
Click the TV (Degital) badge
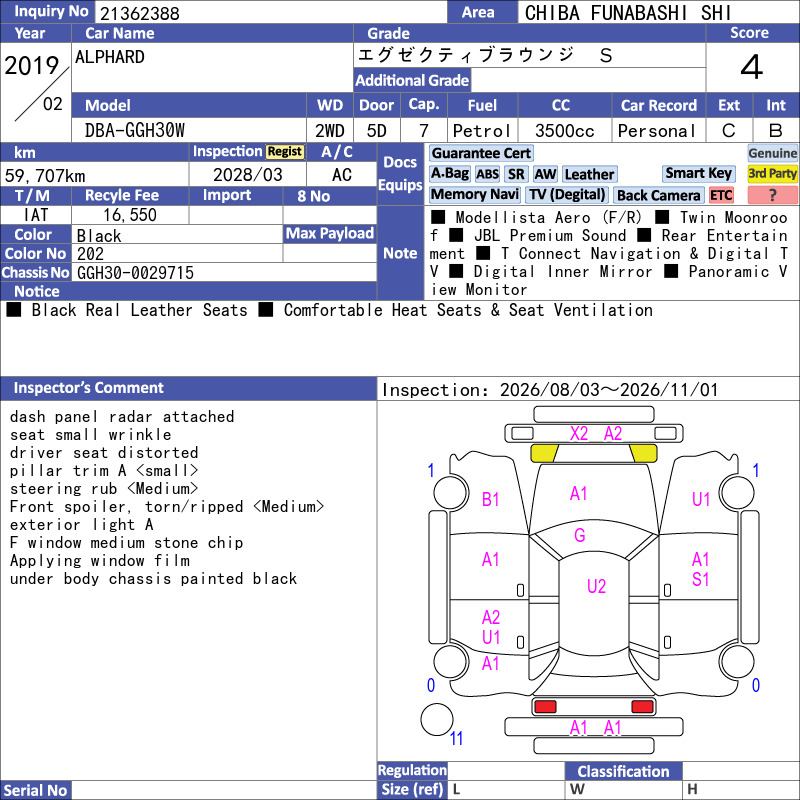click(567, 194)
